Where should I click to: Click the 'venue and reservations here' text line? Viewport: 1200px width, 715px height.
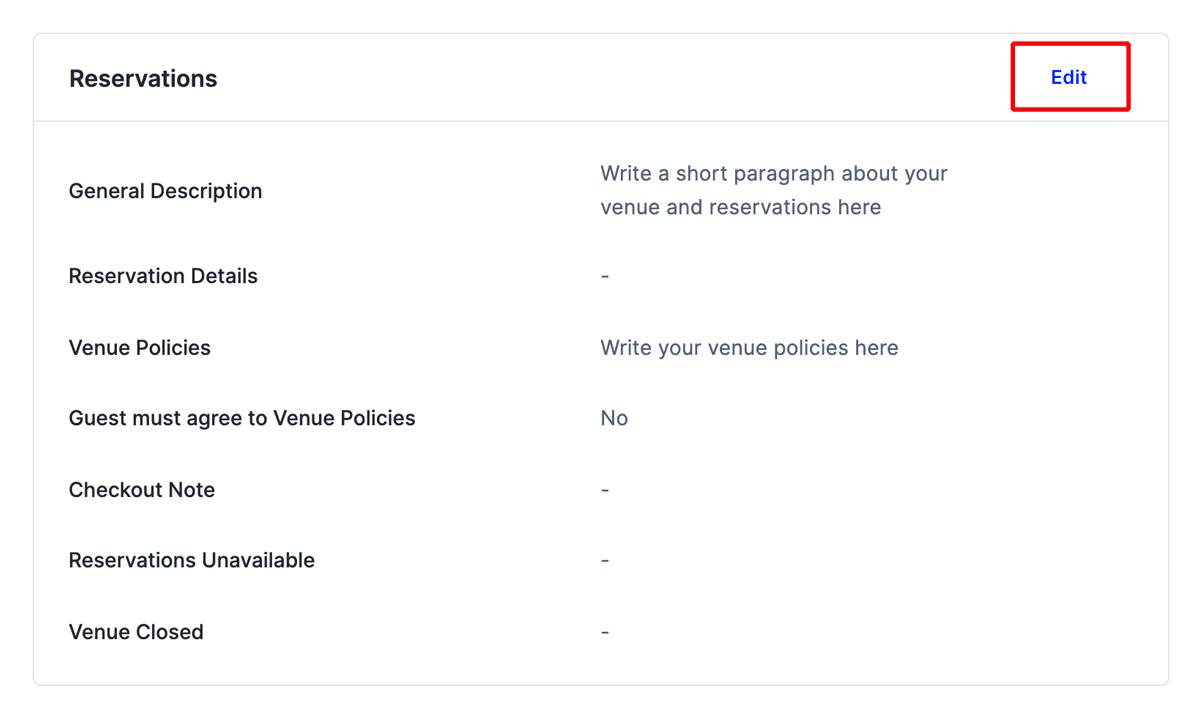740,207
